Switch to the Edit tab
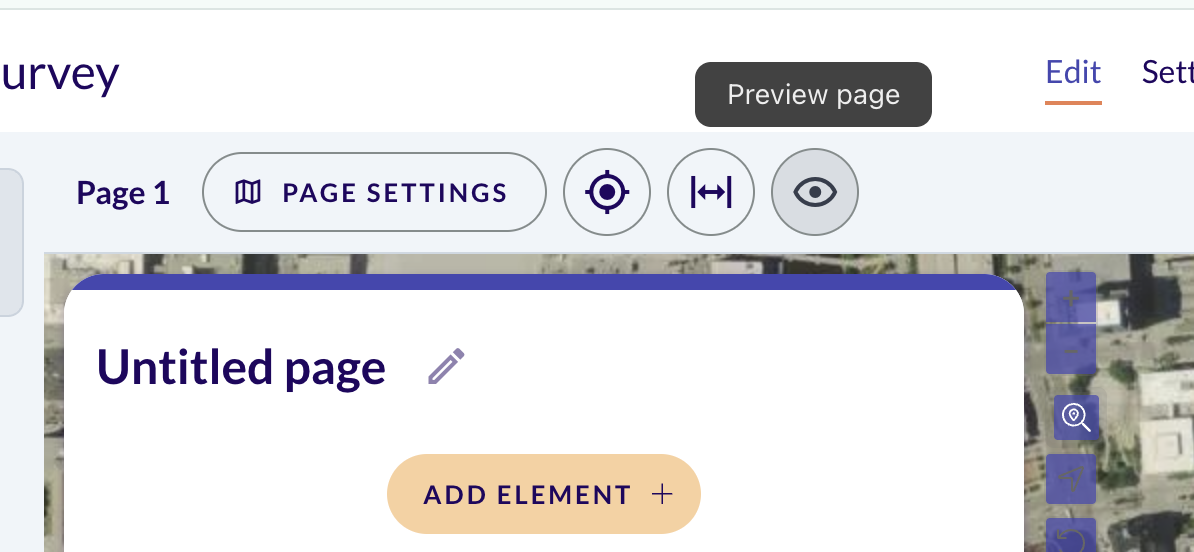 click(x=1073, y=73)
